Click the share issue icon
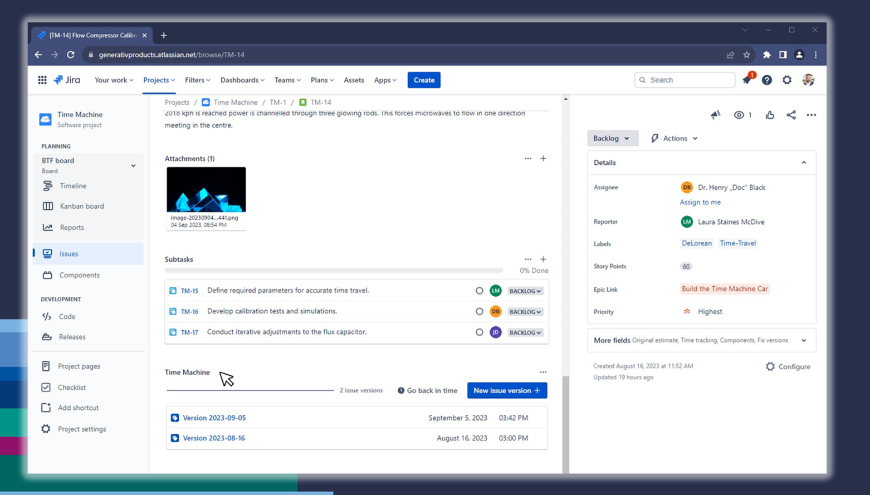870x495 pixels. [791, 115]
